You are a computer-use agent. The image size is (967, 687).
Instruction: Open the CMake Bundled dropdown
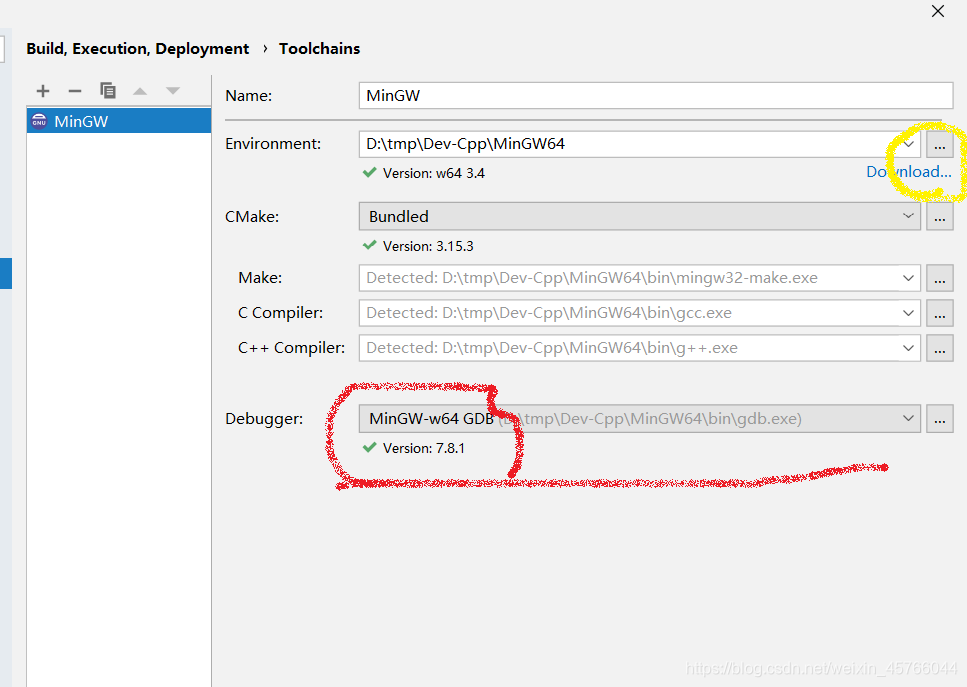point(640,216)
